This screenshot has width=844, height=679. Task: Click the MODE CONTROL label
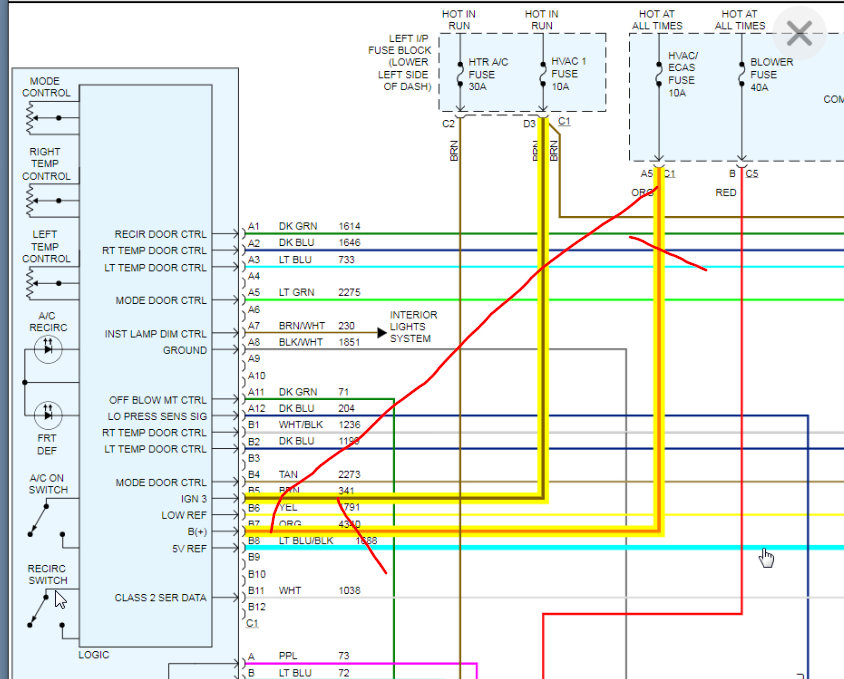46,87
